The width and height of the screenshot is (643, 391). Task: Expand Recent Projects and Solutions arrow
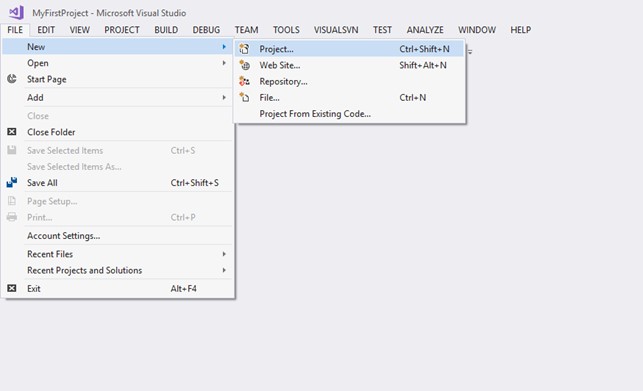(x=224, y=270)
